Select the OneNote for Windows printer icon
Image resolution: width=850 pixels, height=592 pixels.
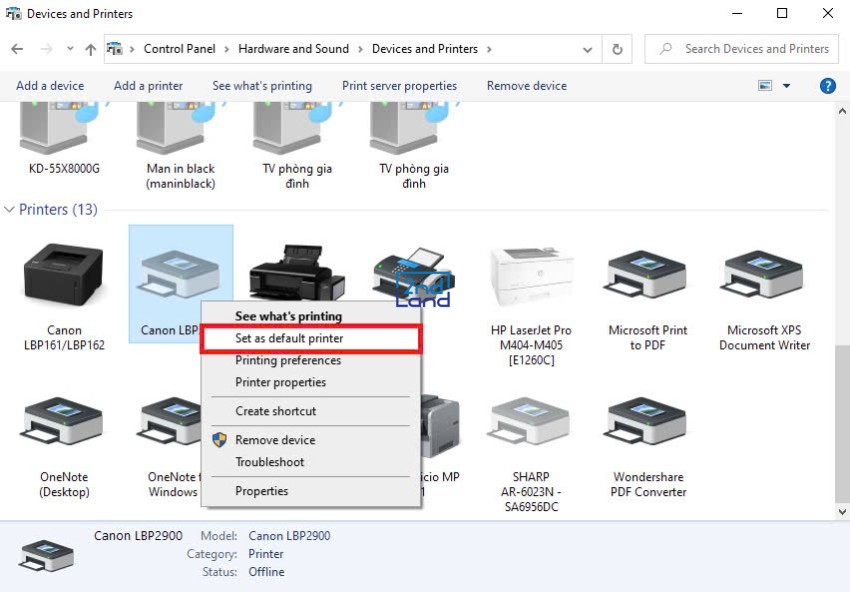point(169,421)
